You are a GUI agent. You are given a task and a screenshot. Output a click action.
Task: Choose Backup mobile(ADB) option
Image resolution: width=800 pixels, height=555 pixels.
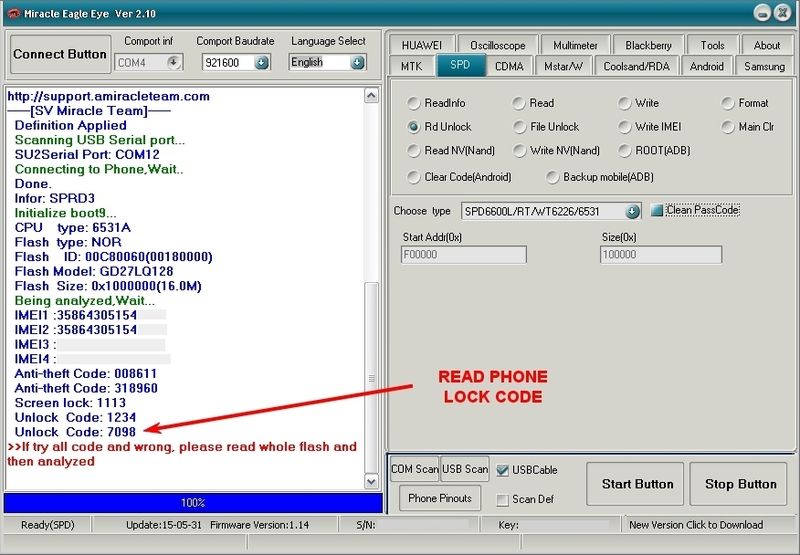[x=552, y=177]
